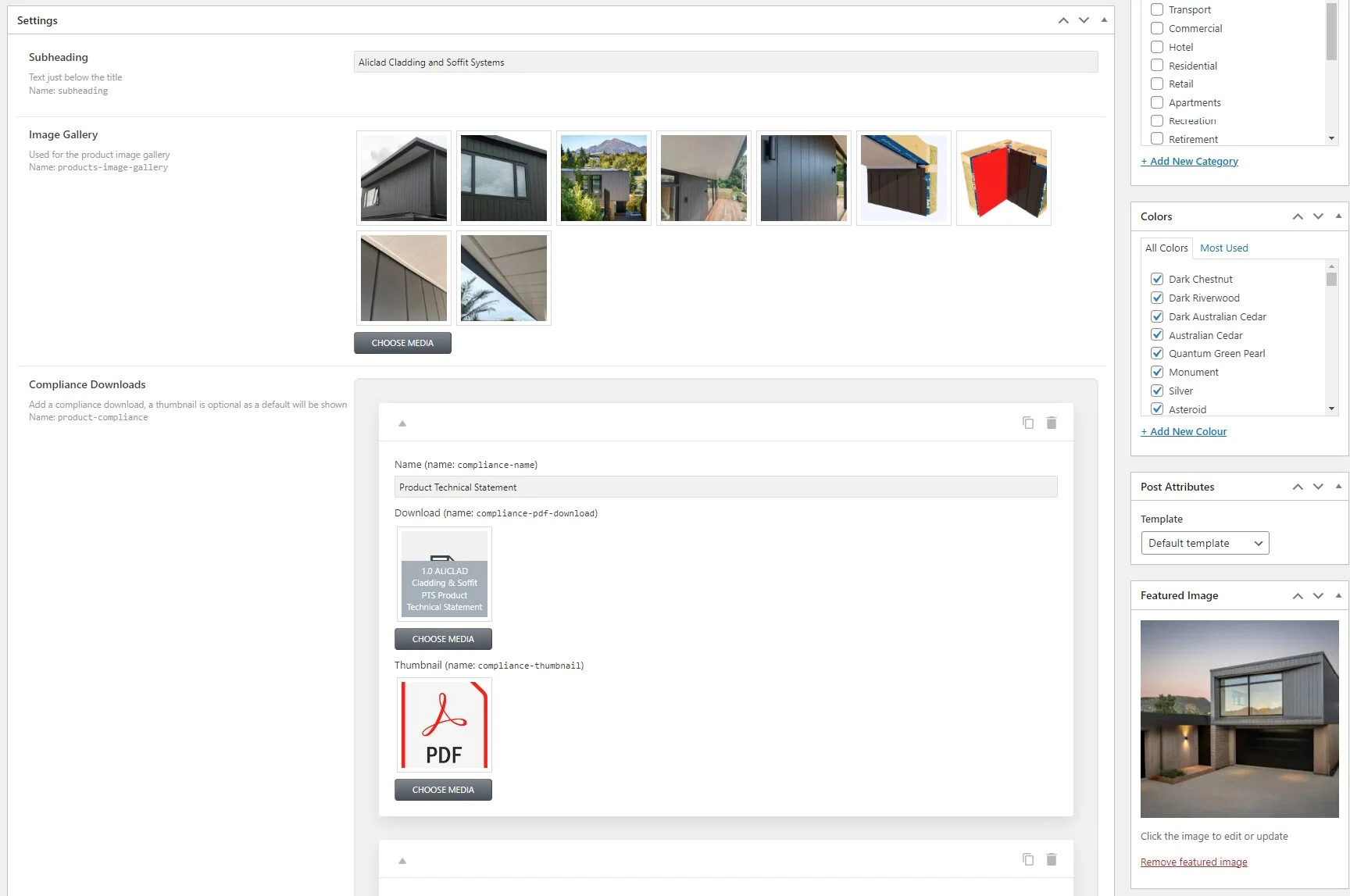
Task: Move Featured Image panel down
Action: tap(1318, 595)
